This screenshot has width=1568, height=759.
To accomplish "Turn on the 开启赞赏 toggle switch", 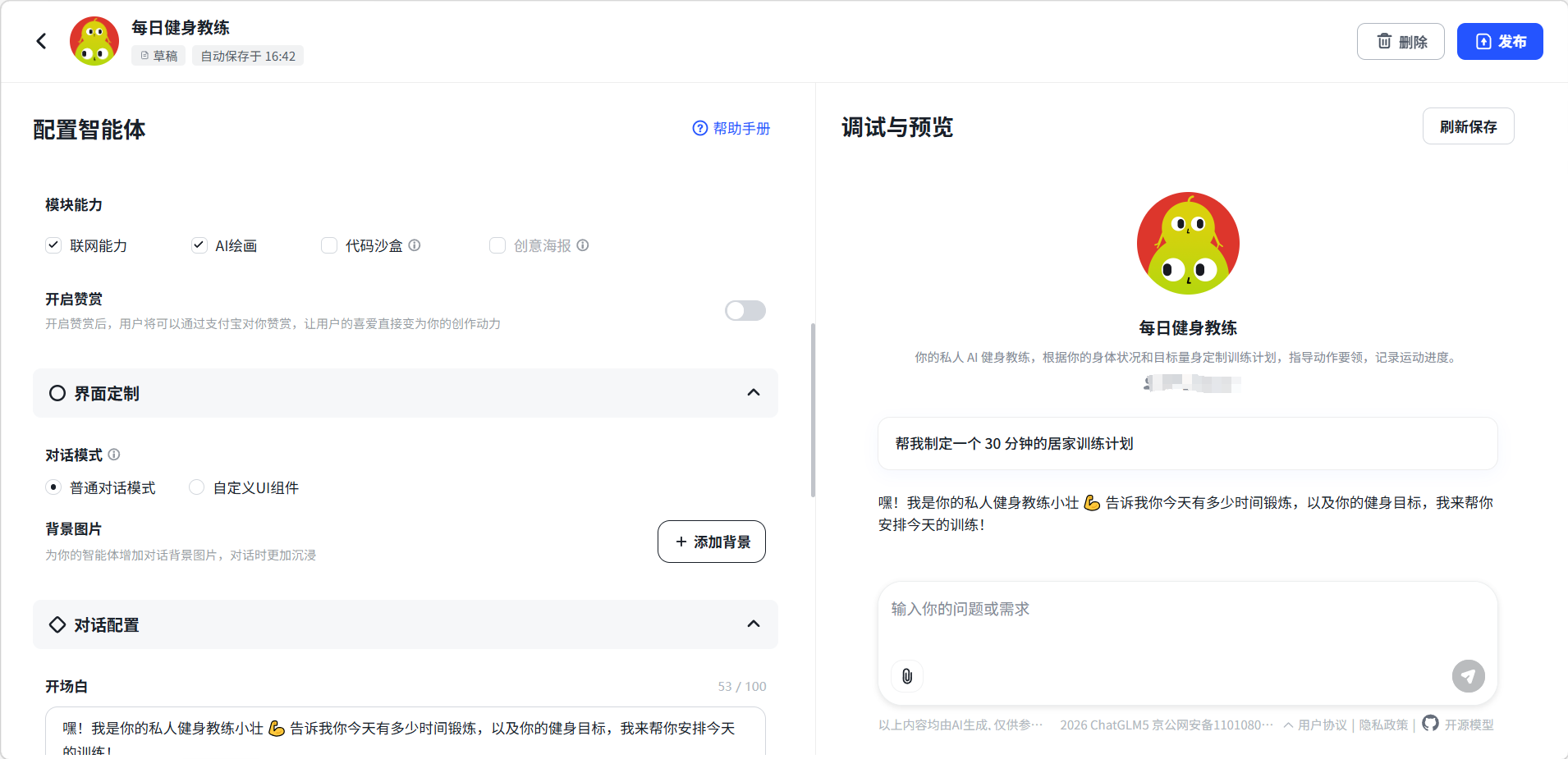I will pos(745,310).
